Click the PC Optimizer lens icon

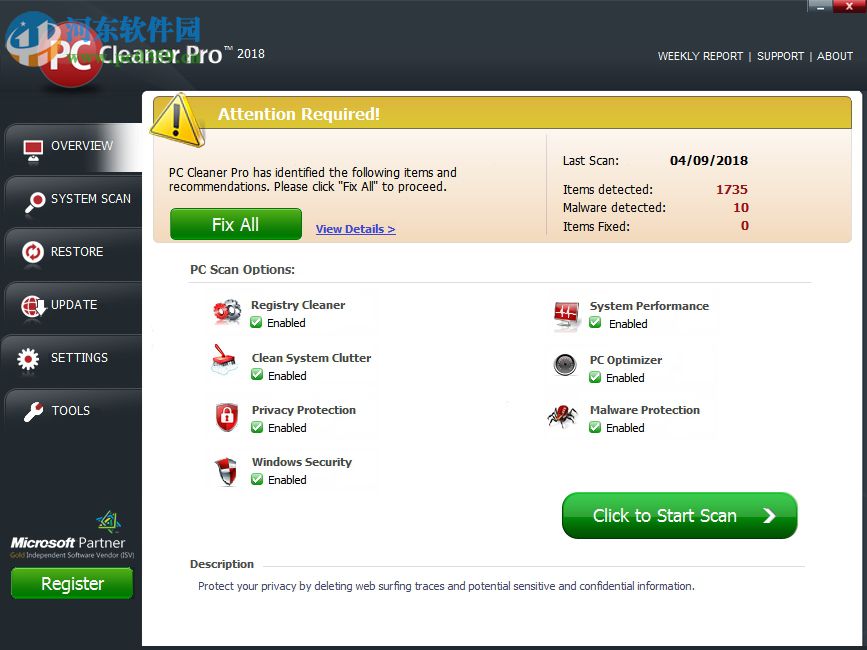click(x=565, y=365)
